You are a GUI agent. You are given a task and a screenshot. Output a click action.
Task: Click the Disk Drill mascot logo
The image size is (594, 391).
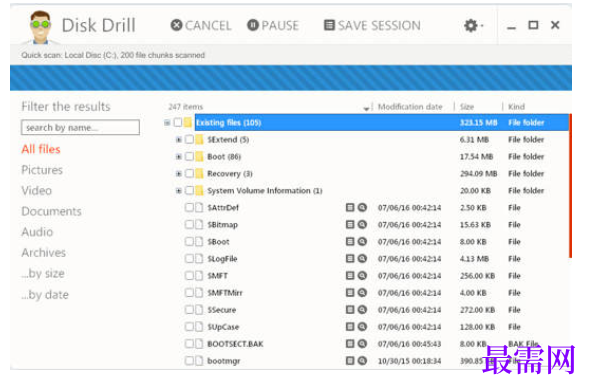click(40, 27)
